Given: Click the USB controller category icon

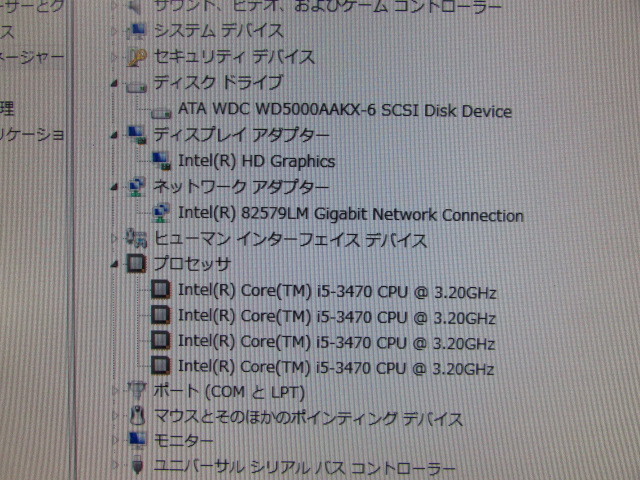Looking at the screenshot, I should (138, 466).
